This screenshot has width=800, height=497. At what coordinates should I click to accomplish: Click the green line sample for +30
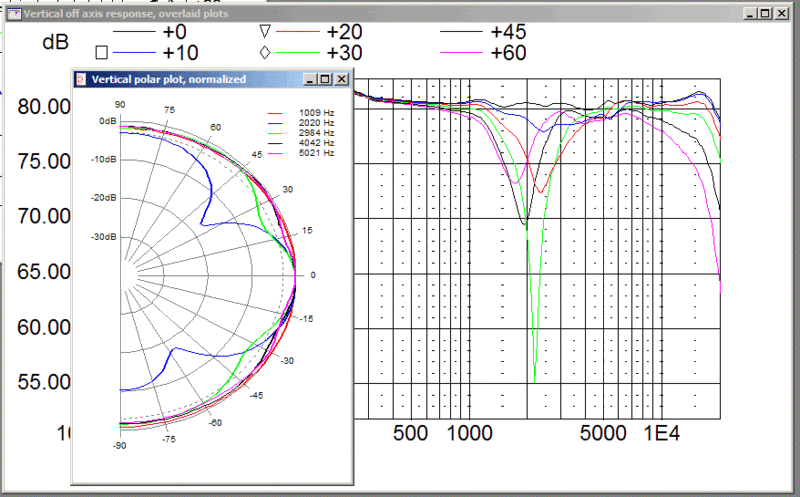click(x=297, y=53)
